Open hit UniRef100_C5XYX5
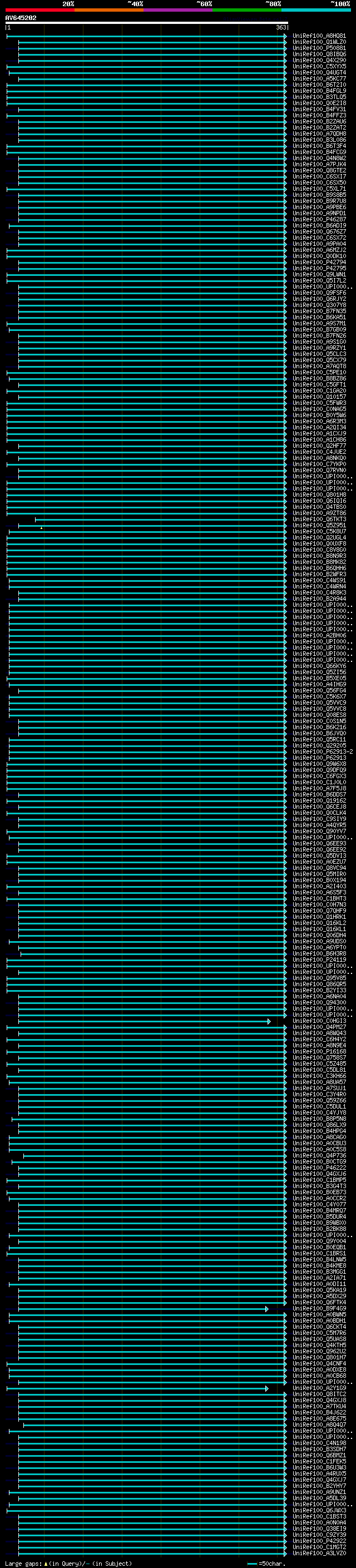 point(319,66)
